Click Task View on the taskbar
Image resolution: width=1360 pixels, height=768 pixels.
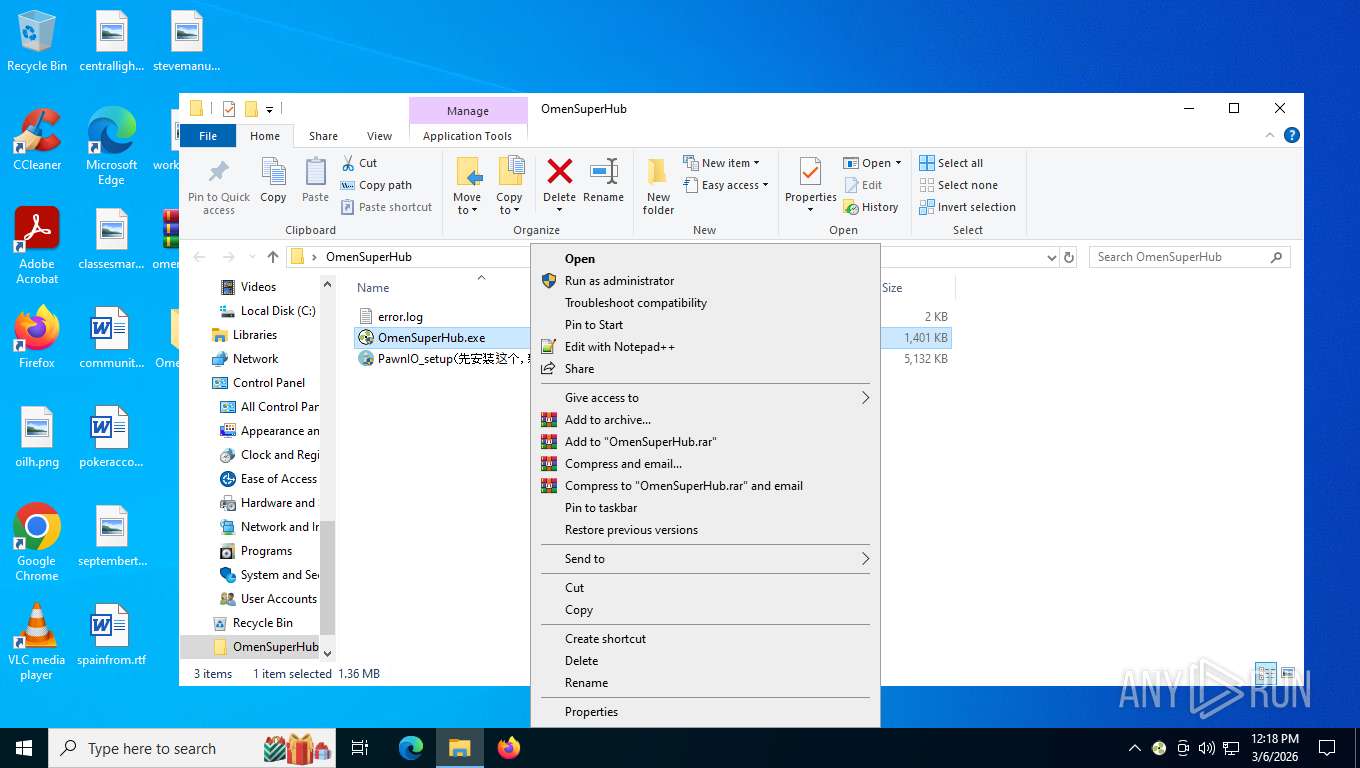click(x=360, y=748)
